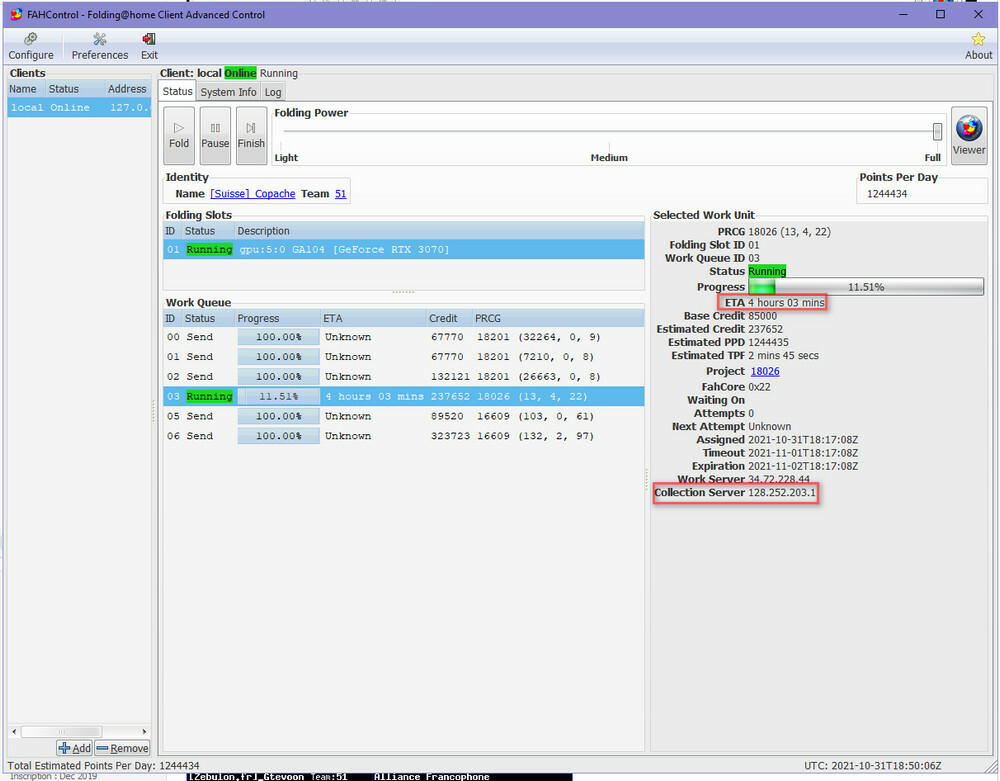Image resolution: width=1000 pixels, height=781 pixels.
Task: Click the UTC time in status bar
Action: [x=872, y=766]
